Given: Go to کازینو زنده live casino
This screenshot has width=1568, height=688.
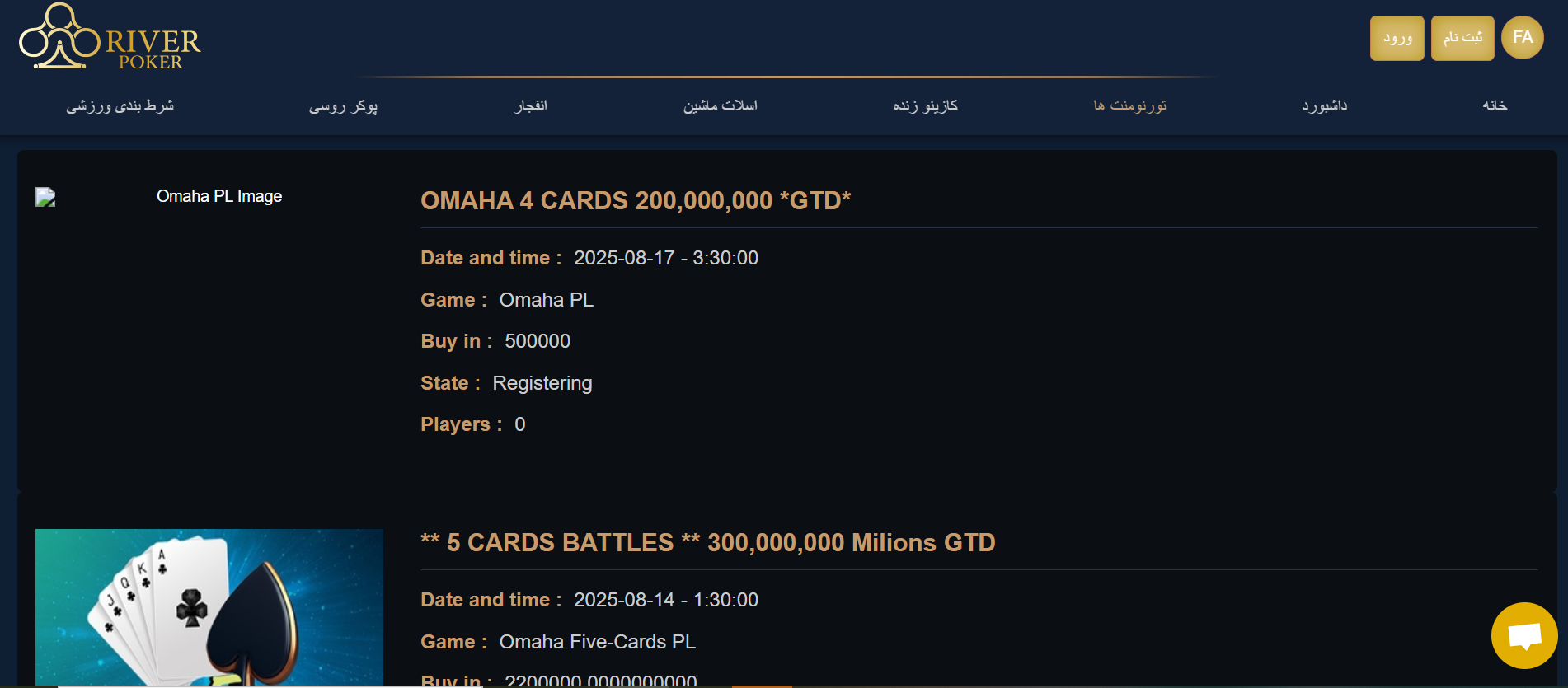Looking at the screenshot, I should [925, 105].
